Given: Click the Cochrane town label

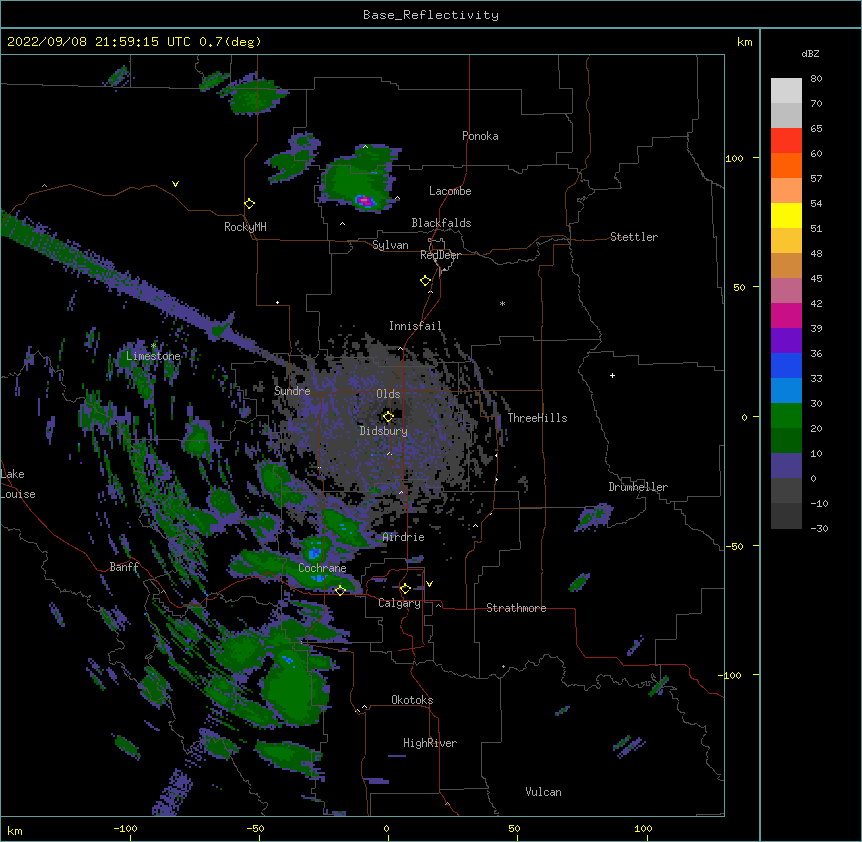Looking at the screenshot, I should click(322, 568).
